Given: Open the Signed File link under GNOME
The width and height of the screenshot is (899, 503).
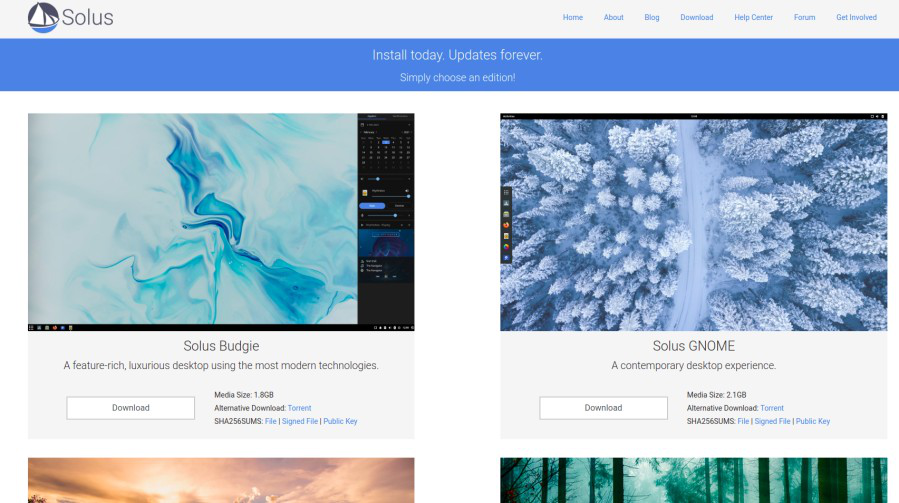Looking at the screenshot, I should 772,421.
